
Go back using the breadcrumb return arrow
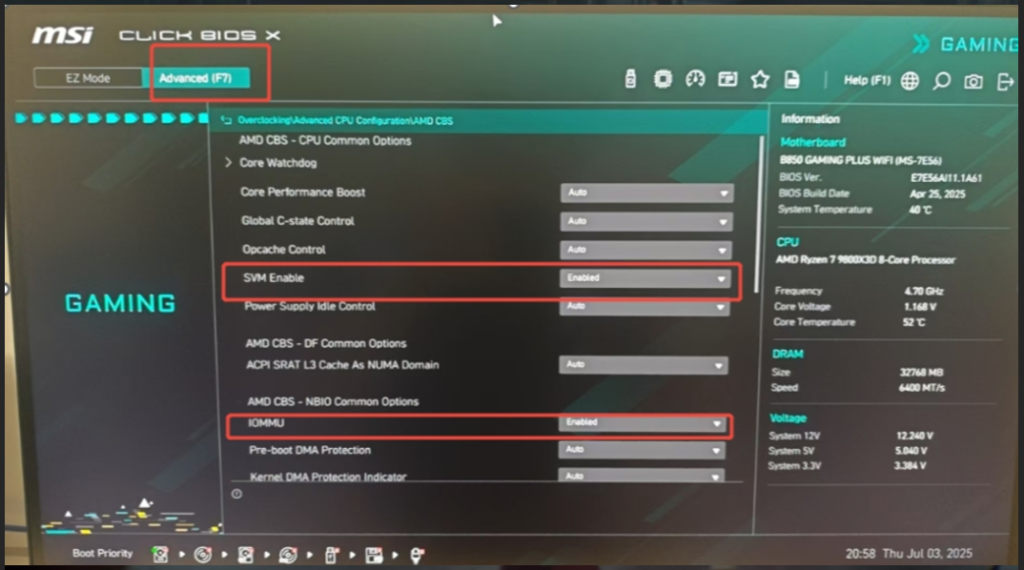pyautogui.click(x=226, y=120)
